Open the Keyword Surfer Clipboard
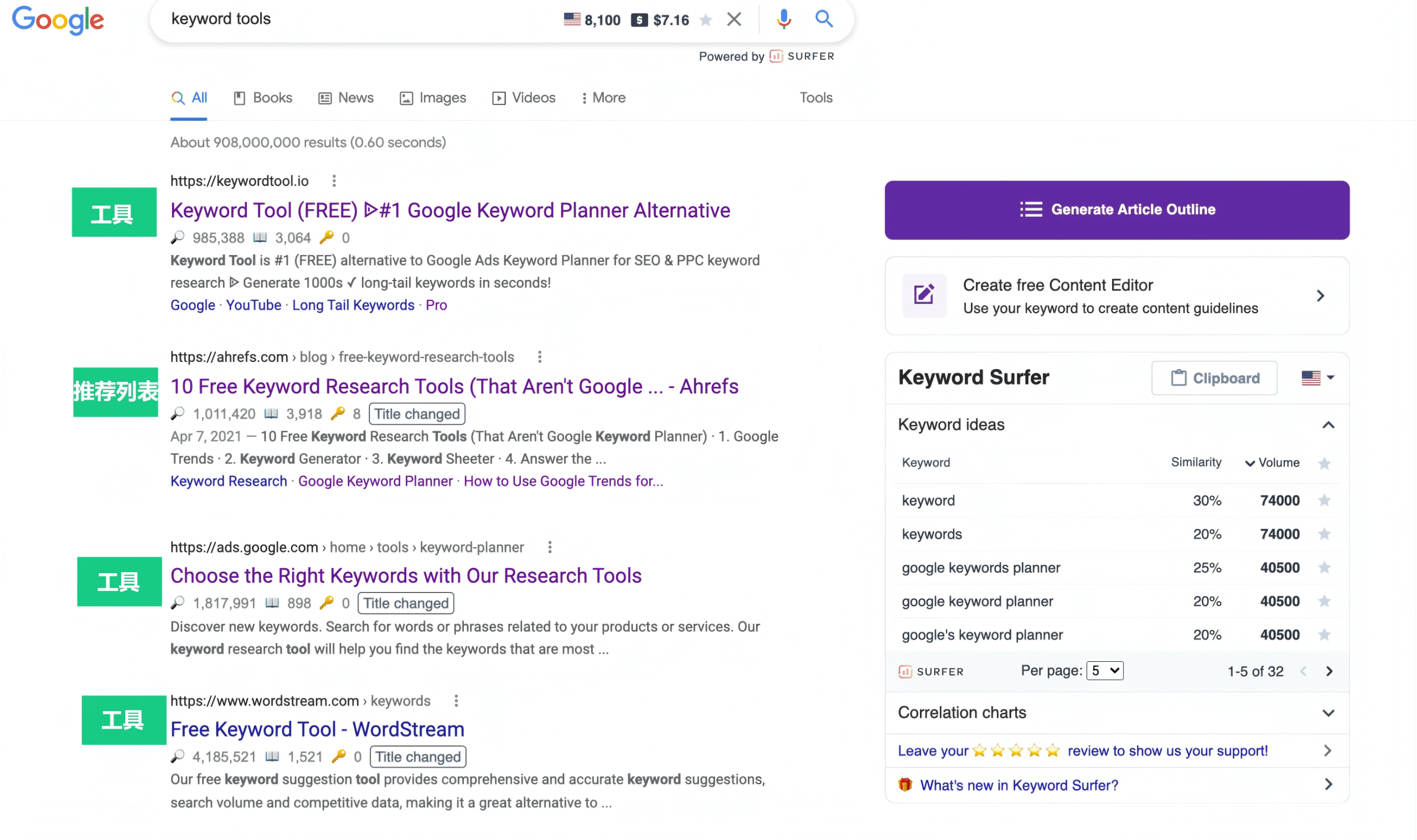 tap(1214, 378)
